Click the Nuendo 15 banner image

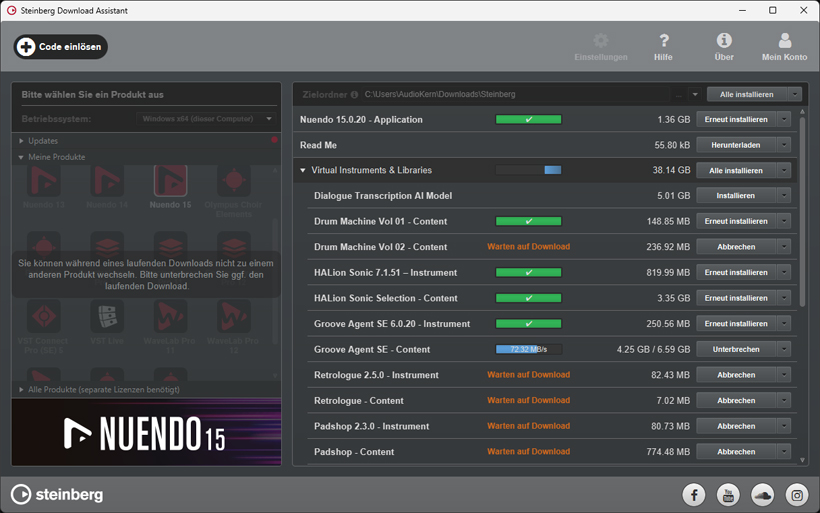coord(146,432)
